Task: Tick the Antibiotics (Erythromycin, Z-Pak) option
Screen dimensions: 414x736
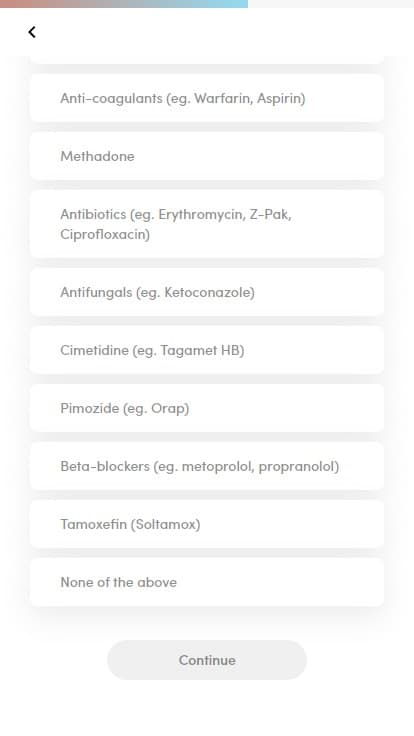Action: tap(207, 224)
